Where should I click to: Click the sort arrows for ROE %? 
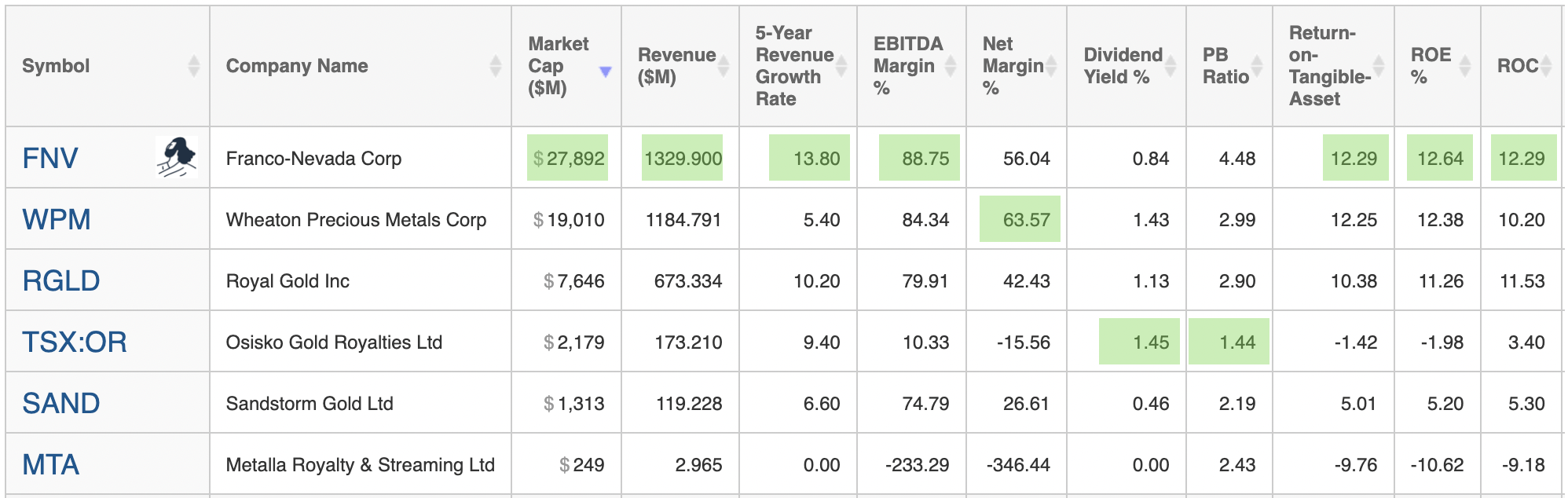pos(1465,66)
